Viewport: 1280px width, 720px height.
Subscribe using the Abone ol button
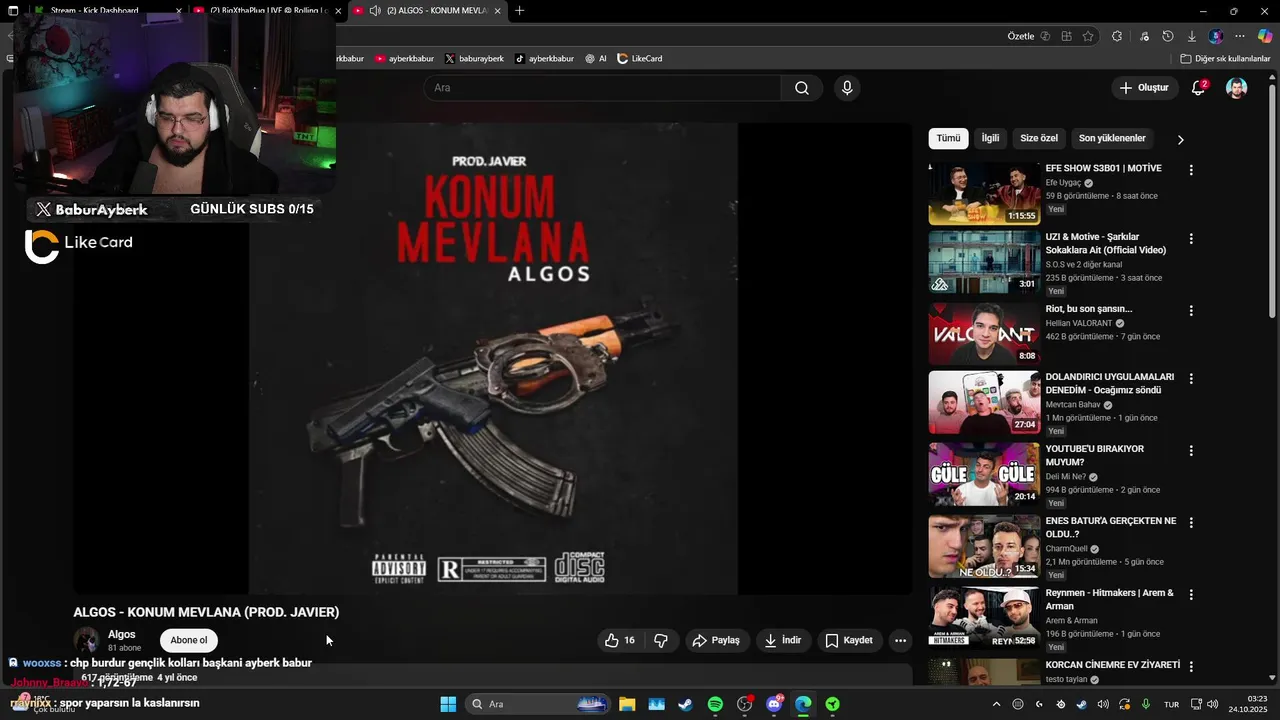(x=189, y=640)
